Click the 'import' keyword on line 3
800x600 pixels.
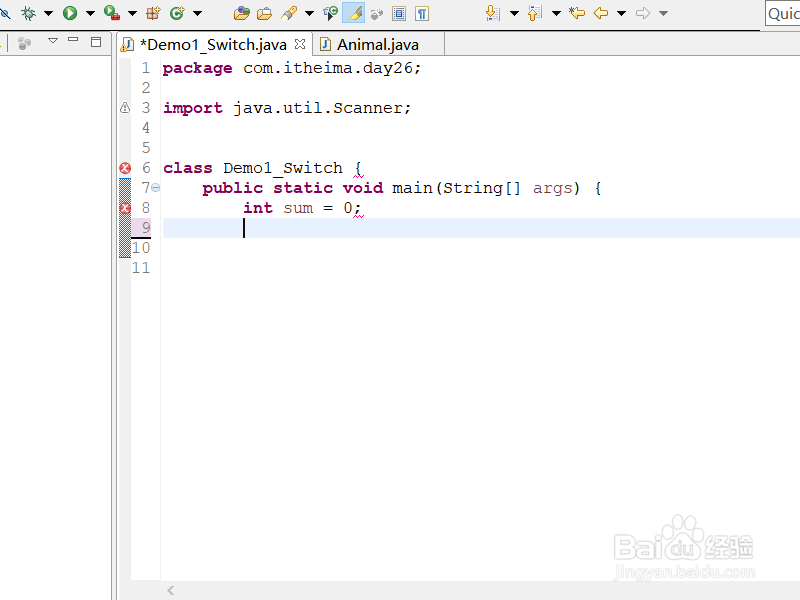tap(193, 108)
